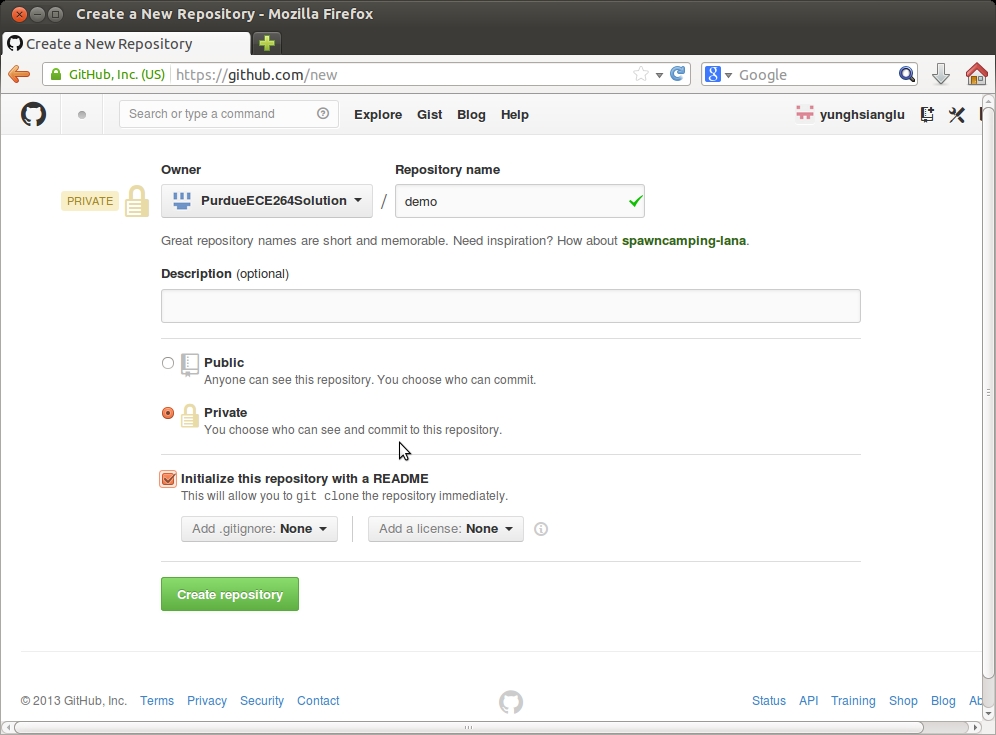Open the Gist link in navigation

point(430,115)
